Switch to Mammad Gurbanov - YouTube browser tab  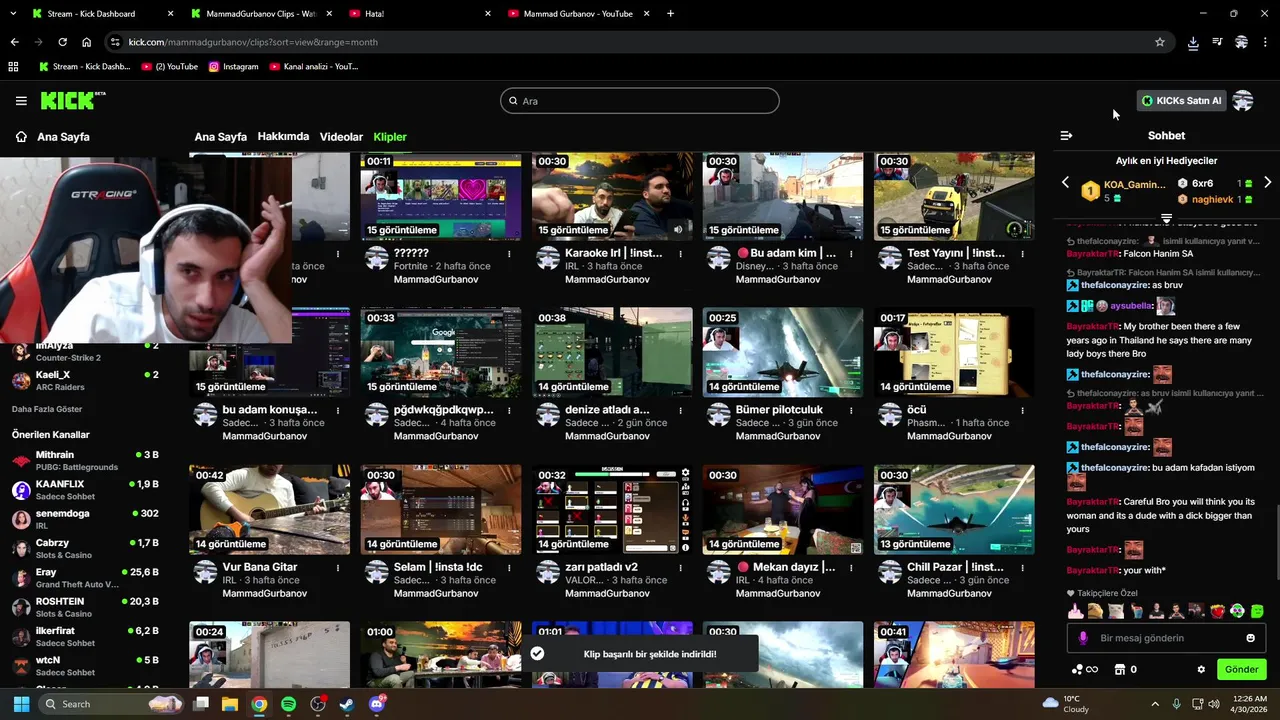point(578,14)
